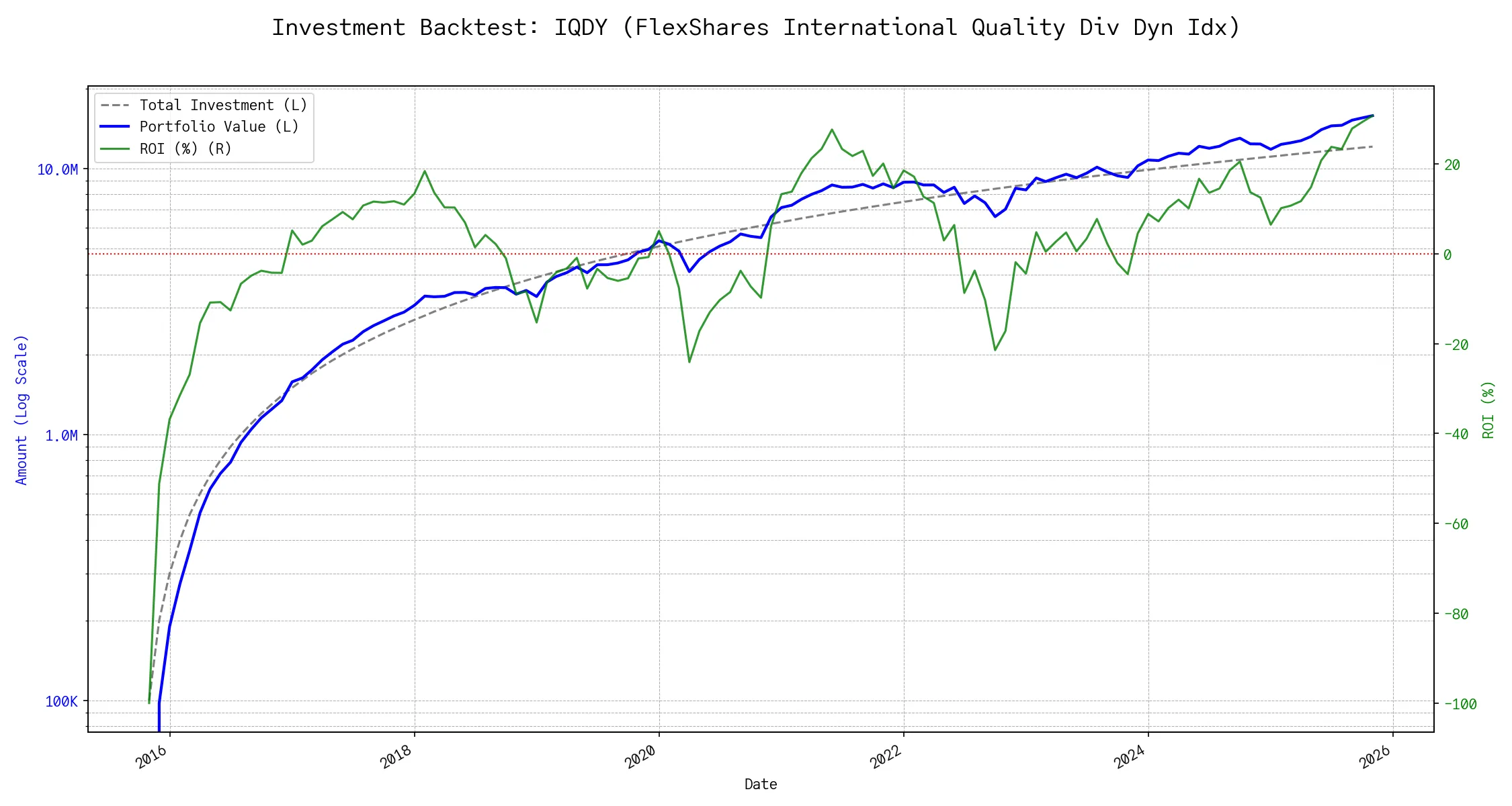Click the 100K left axis tick label

61,702
